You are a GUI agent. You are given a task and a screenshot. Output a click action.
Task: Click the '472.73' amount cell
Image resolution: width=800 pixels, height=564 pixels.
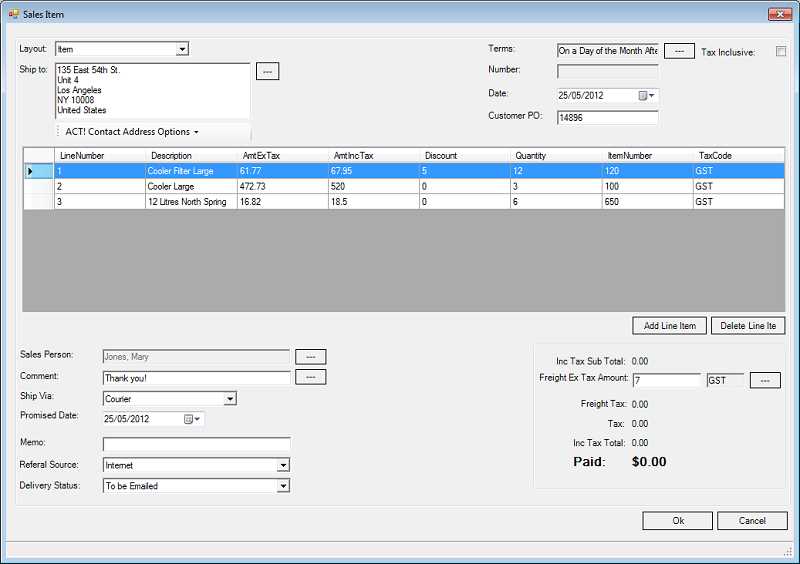pyautogui.click(x=283, y=186)
